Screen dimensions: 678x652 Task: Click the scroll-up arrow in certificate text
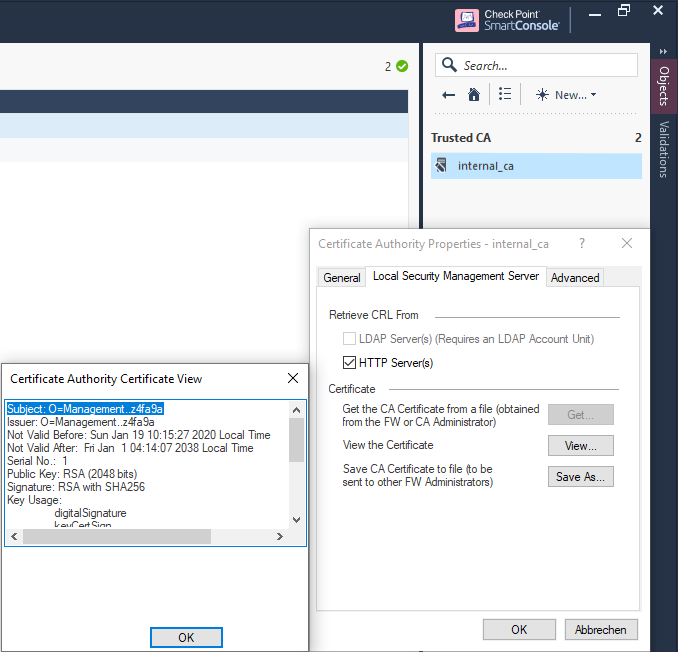pos(296,409)
